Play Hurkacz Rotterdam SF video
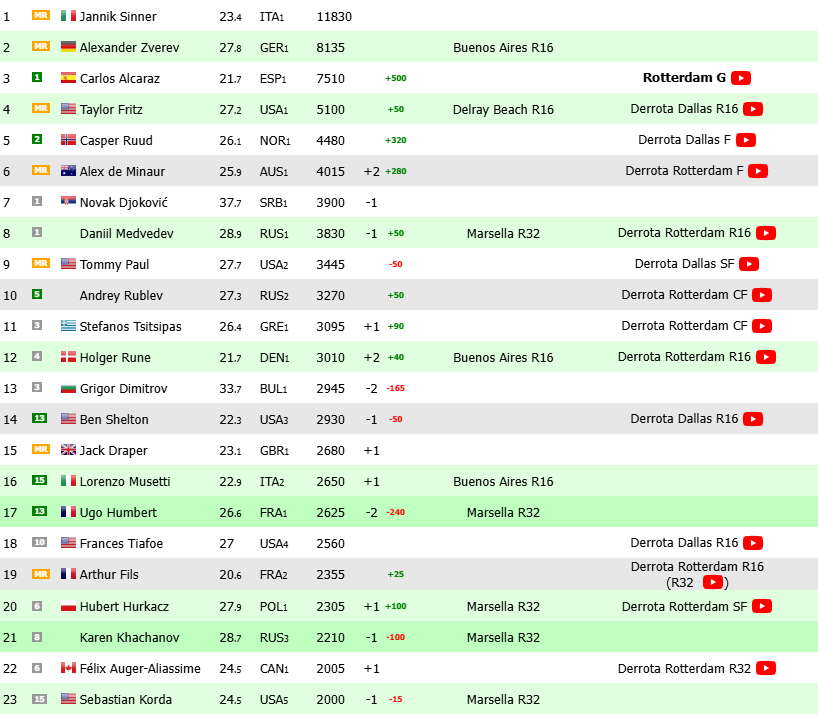 click(762, 606)
